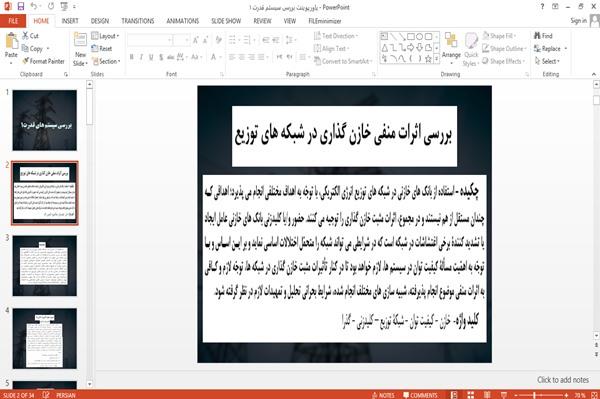
Task: Expand Text Direction options
Action: 336,36
